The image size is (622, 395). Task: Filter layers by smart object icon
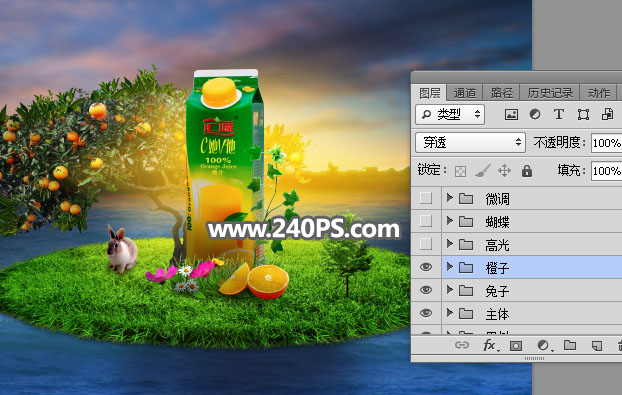pos(607,114)
